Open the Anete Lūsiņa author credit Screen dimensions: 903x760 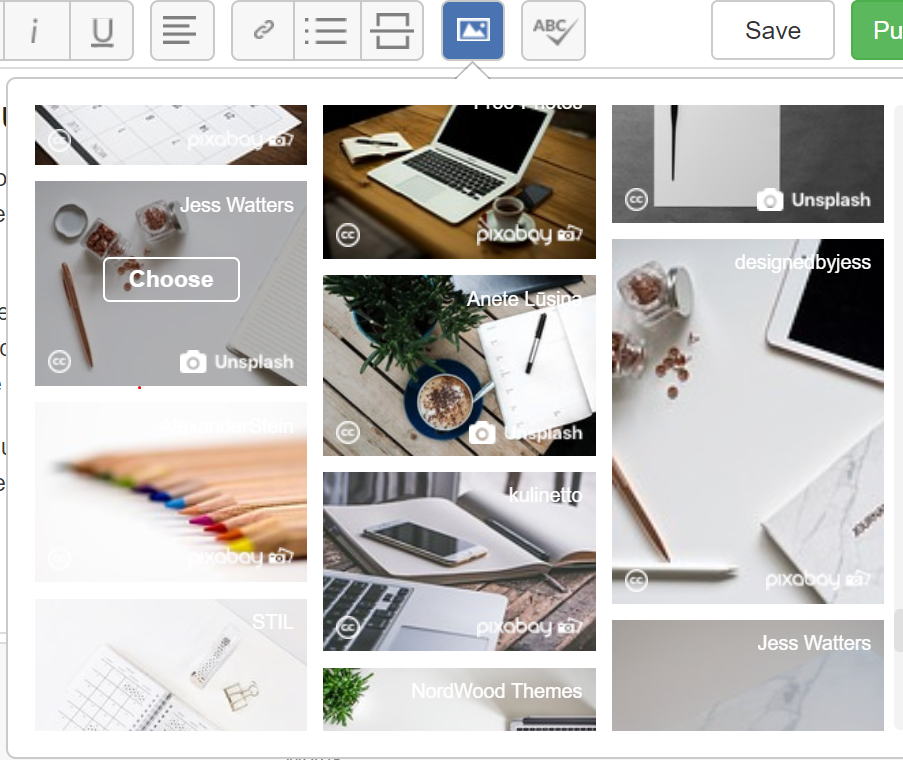click(x=525, y=299)
